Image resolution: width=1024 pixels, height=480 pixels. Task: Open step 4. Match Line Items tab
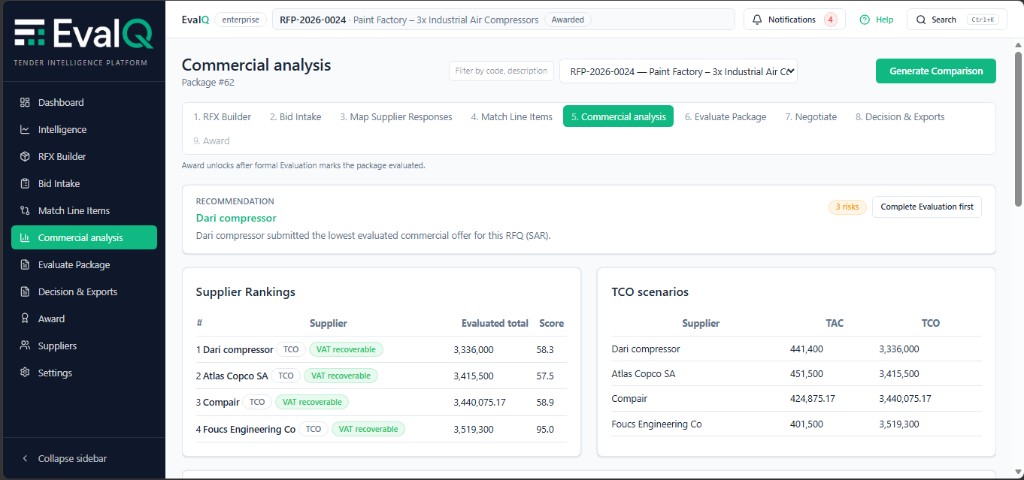[511, 116]
